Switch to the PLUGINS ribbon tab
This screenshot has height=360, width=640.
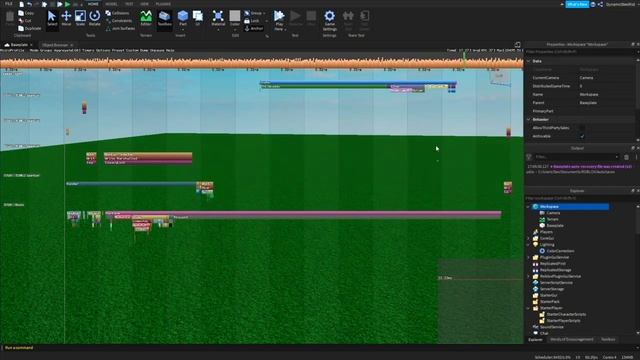pyautogui.click(x=163, y=4)
